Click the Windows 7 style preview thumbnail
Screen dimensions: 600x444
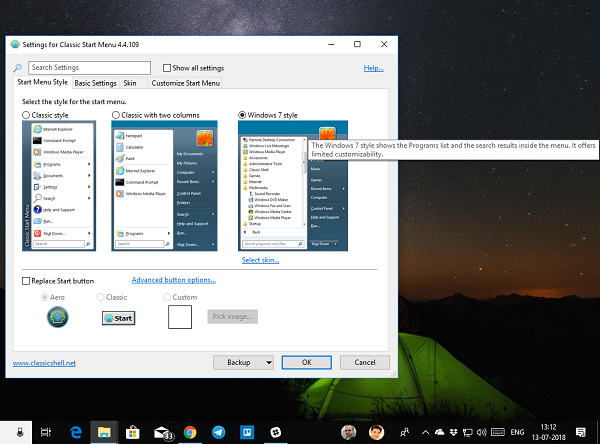[293, 186]
